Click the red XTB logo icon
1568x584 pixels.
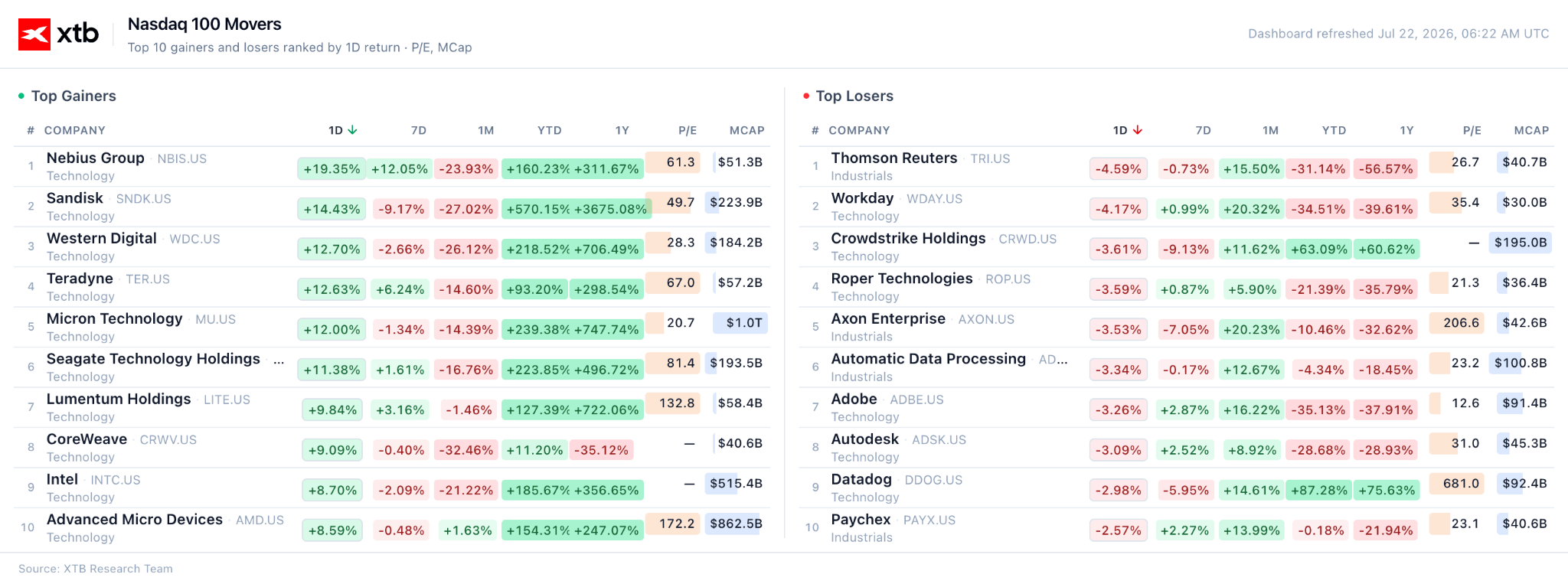point(34,34)
